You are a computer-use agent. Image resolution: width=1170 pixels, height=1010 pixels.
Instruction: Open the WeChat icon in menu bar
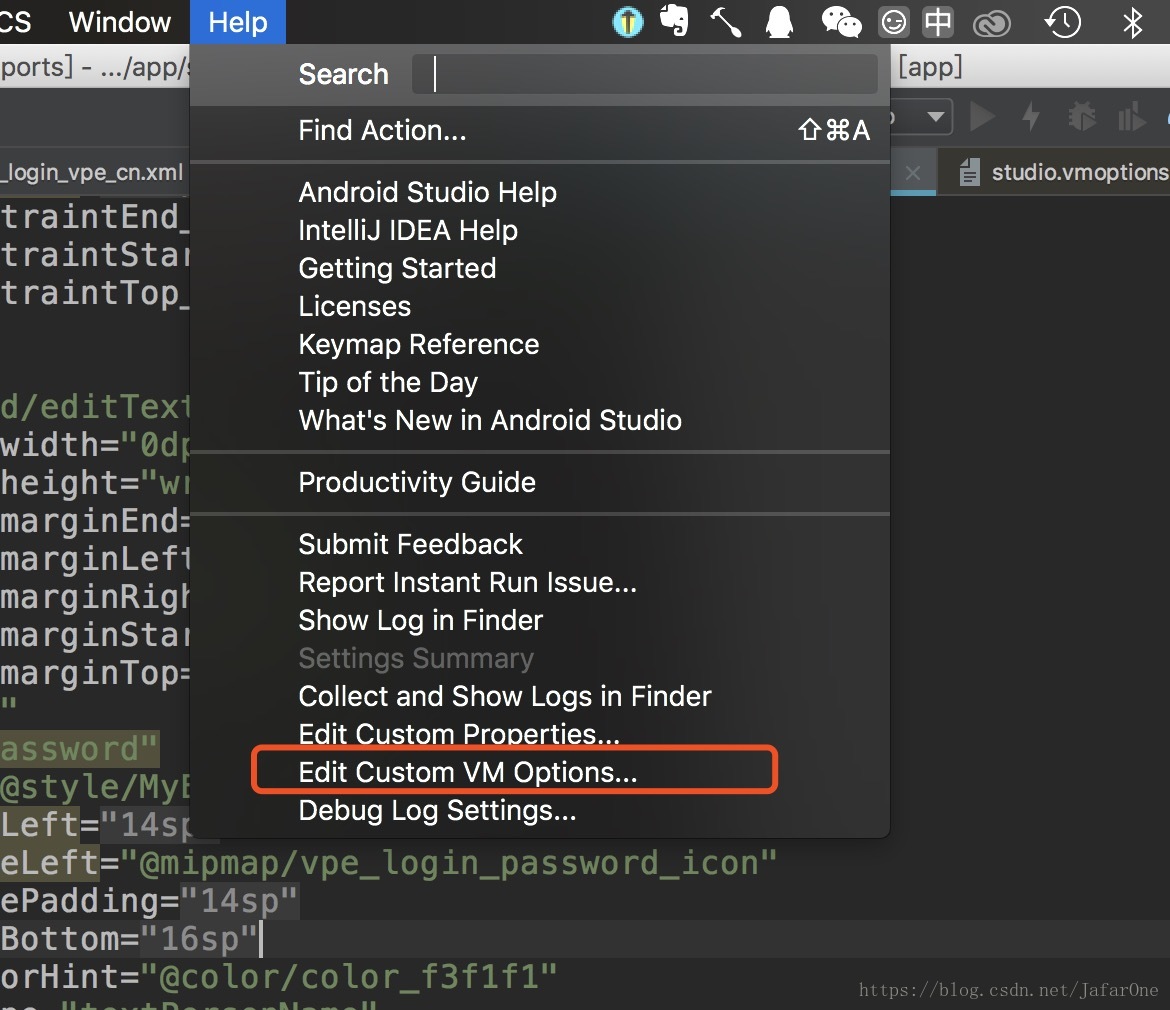(840, 21)
